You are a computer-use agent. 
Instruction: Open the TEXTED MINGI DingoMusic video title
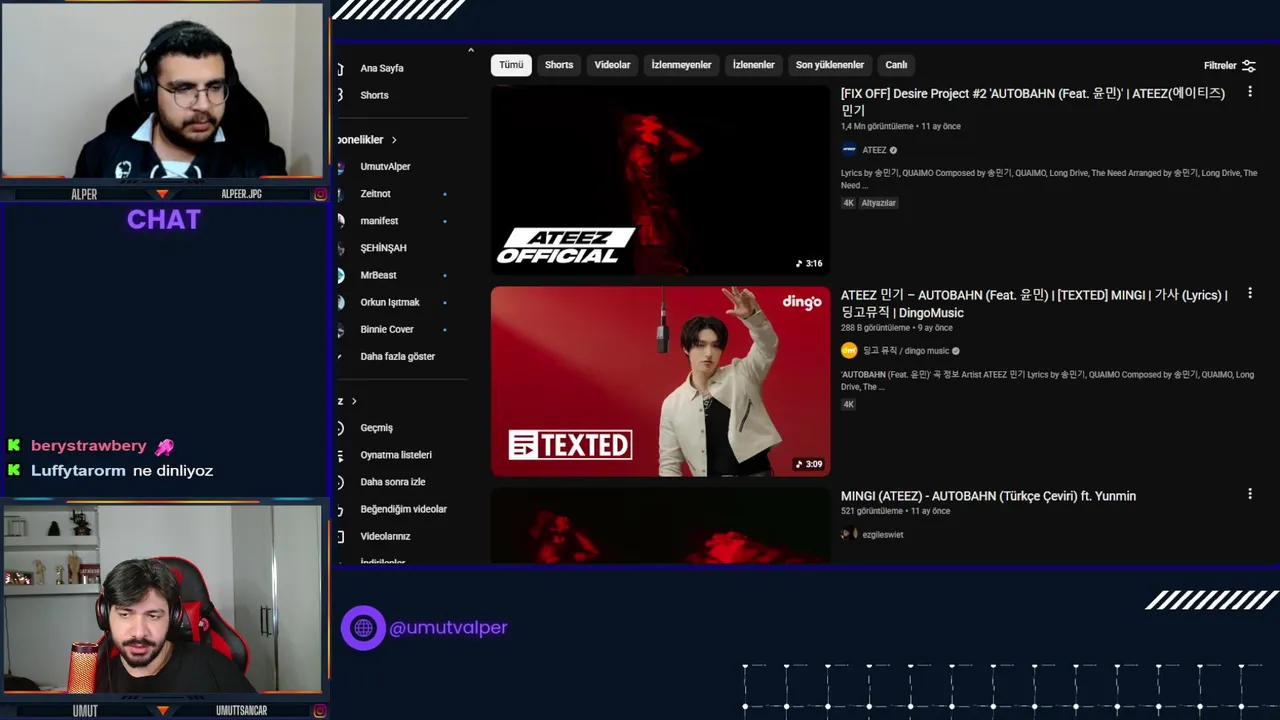pos(1034,304)
